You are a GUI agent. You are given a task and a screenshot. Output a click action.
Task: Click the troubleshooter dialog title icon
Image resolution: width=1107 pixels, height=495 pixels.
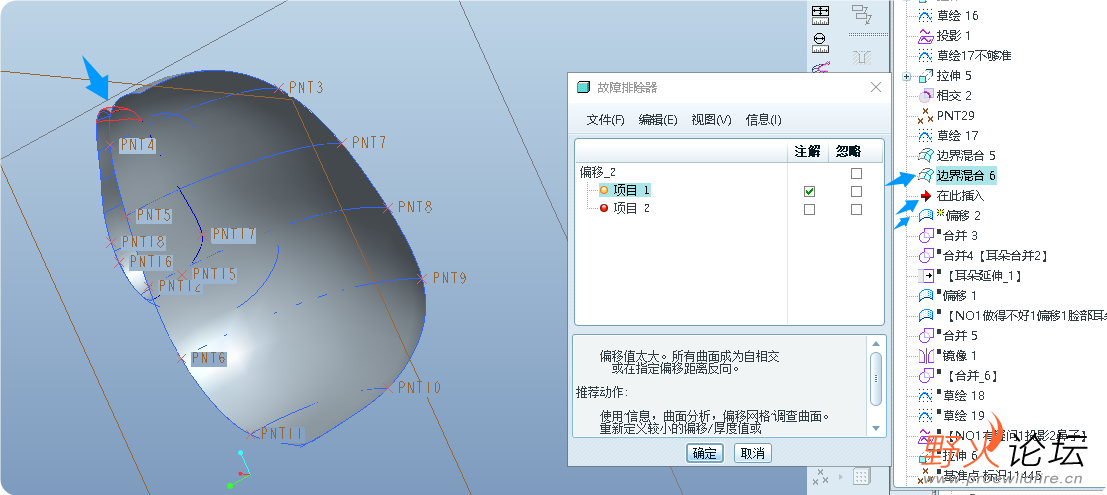tap(583, 88)
